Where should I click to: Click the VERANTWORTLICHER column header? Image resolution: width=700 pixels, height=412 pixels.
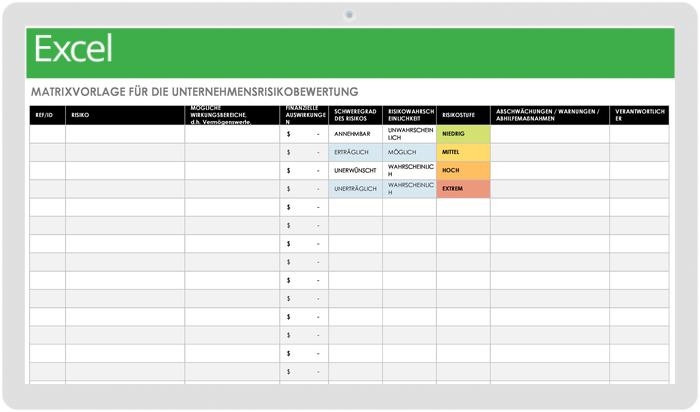tap(639, 115)
